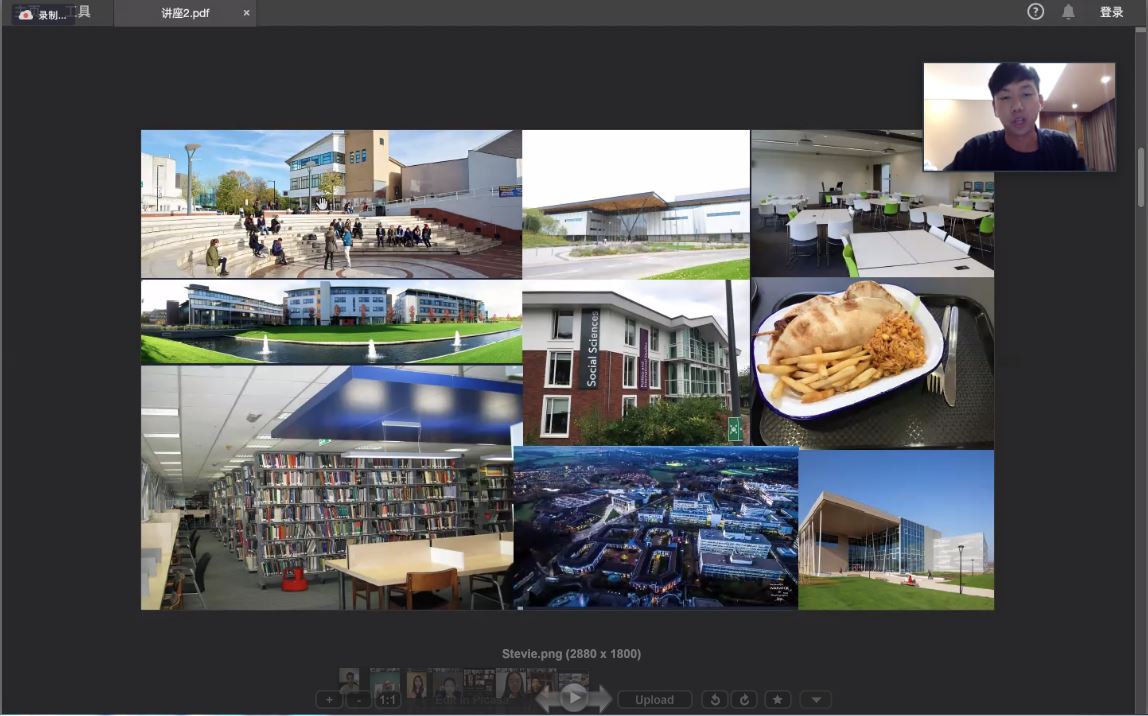Click the speaker's webcam video overlay

pos(1018,117)
